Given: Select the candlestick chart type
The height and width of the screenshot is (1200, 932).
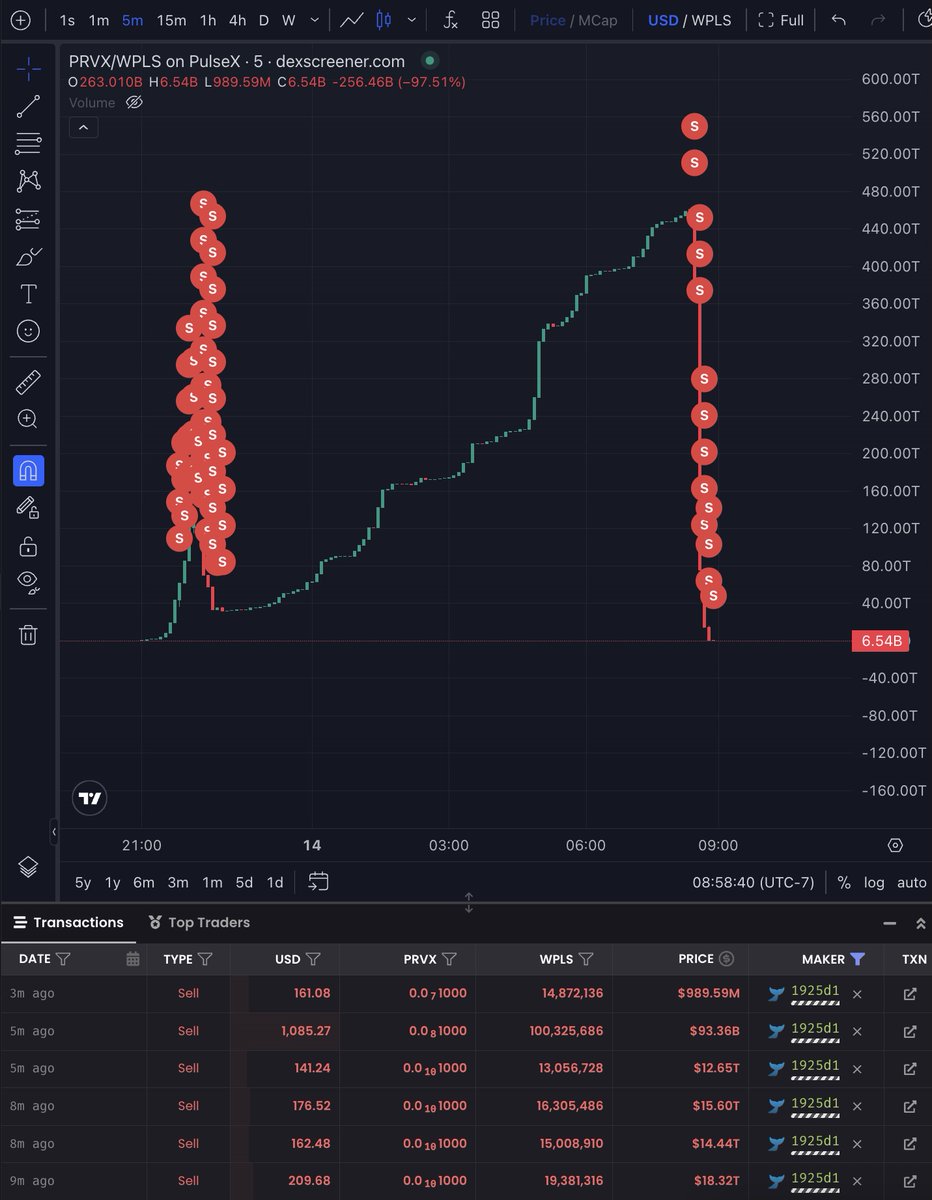Looking at the screenshot, I should coord(383,20).
